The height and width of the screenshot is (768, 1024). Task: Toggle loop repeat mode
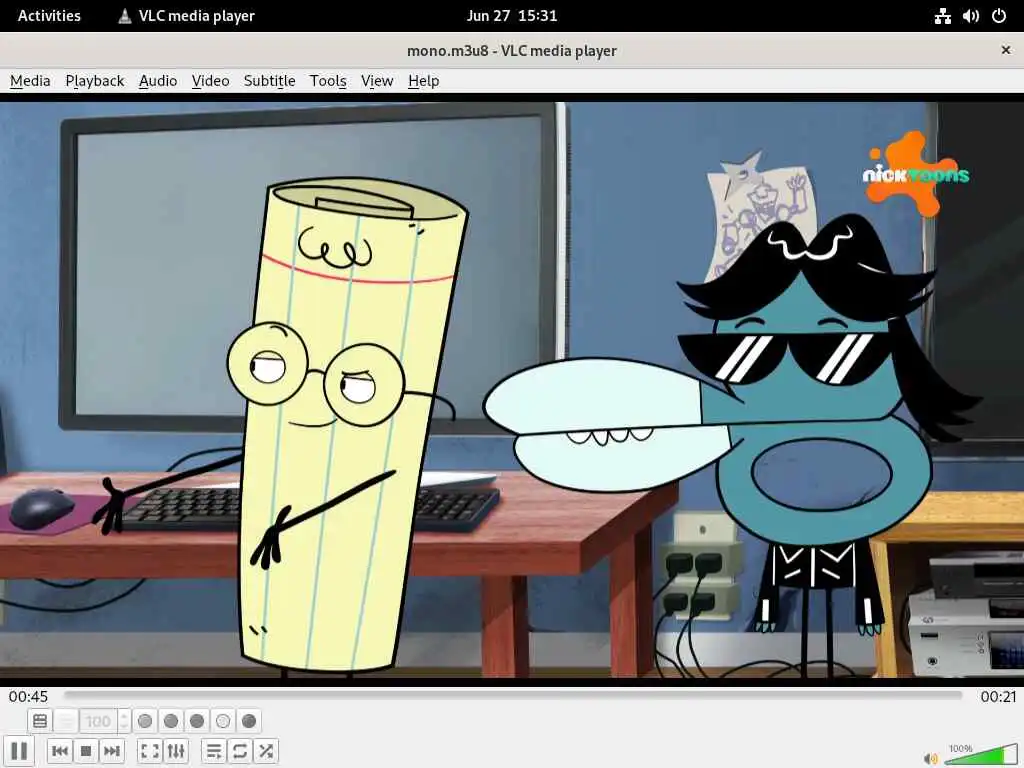point(240,751)
